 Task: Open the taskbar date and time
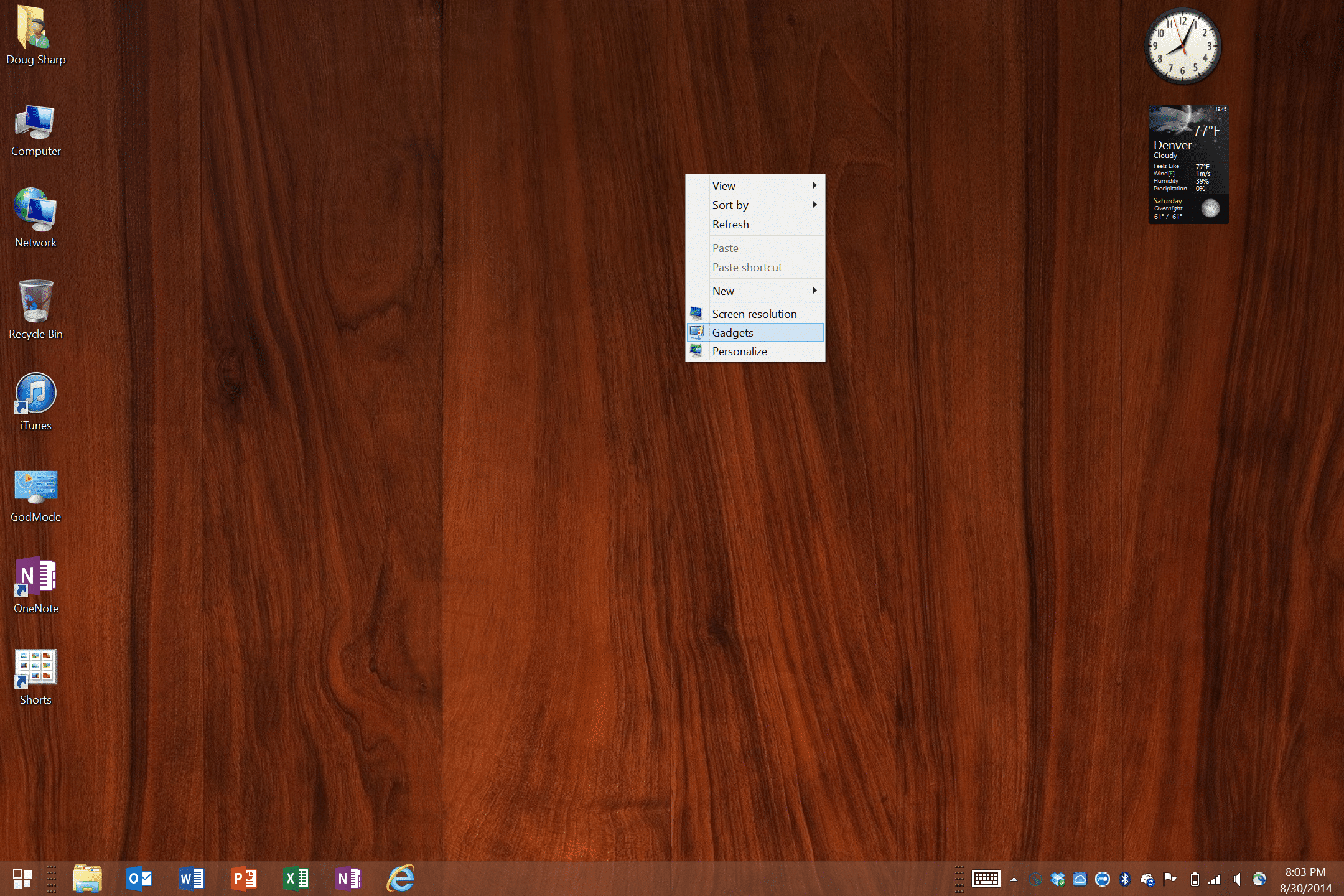click(x=1305, y=880)
